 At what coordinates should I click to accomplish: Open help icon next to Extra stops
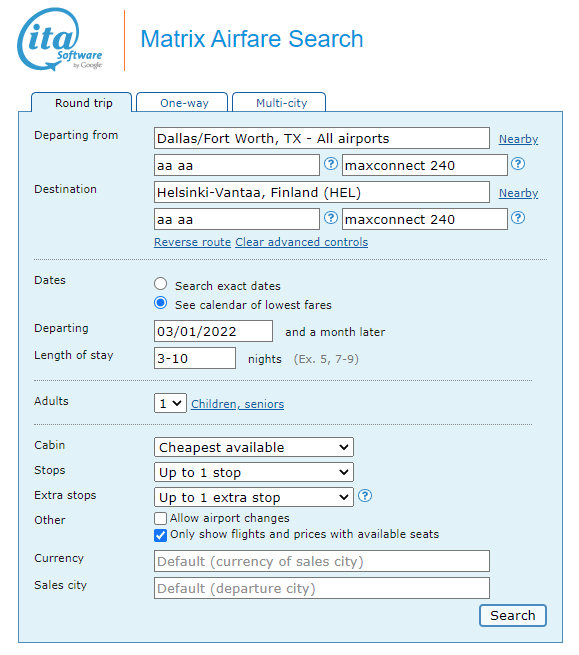(x=365, y=496)
